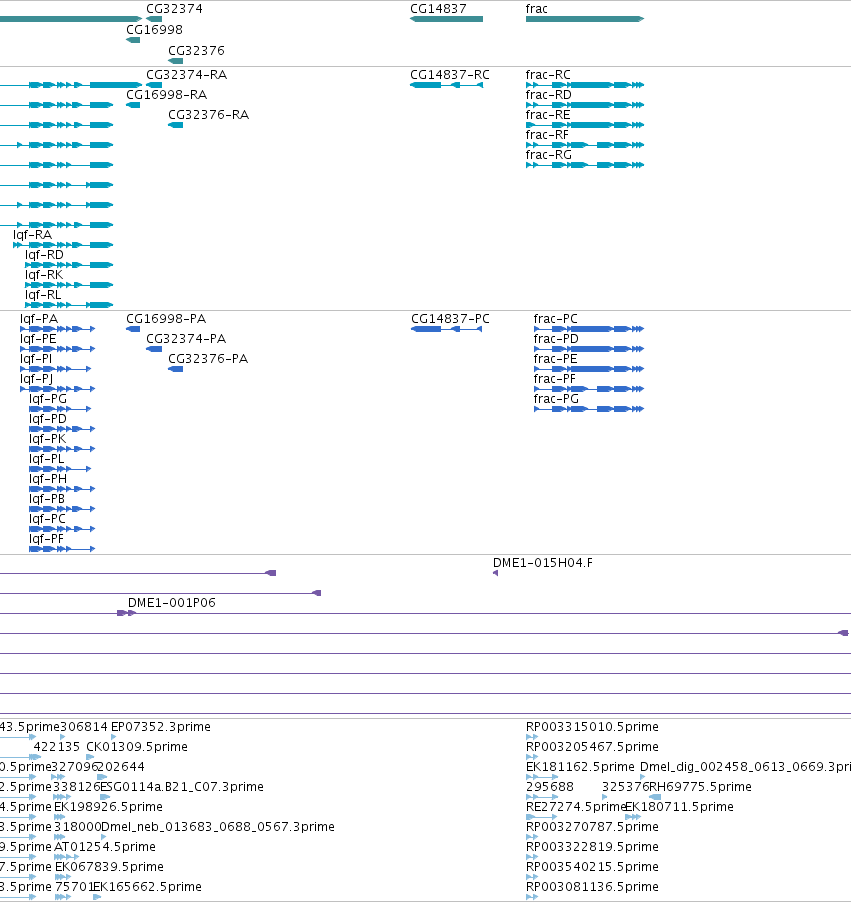This screenshot has height=902, width=851.
Task: Open the lqf-PJ protein label
Action: point(36,379)
